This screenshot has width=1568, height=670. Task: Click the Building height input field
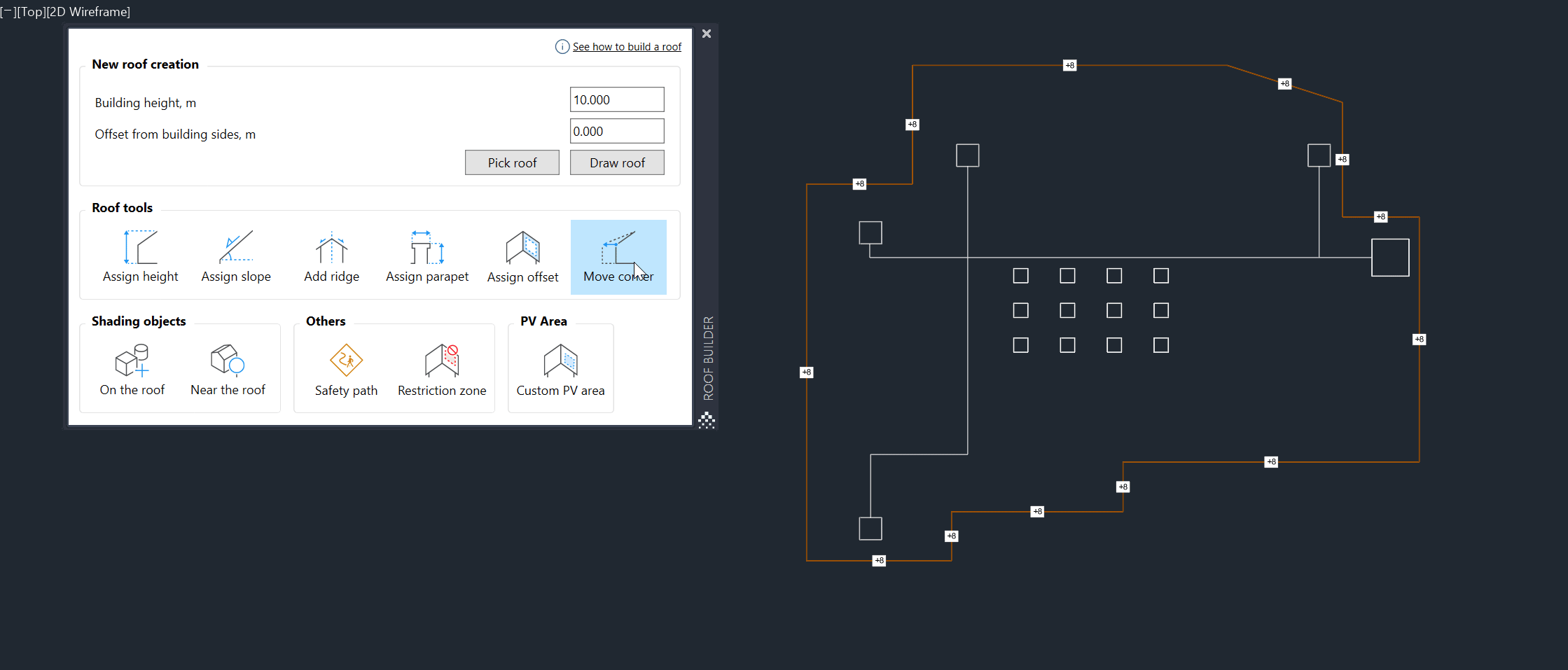click(x=617, y=99)
